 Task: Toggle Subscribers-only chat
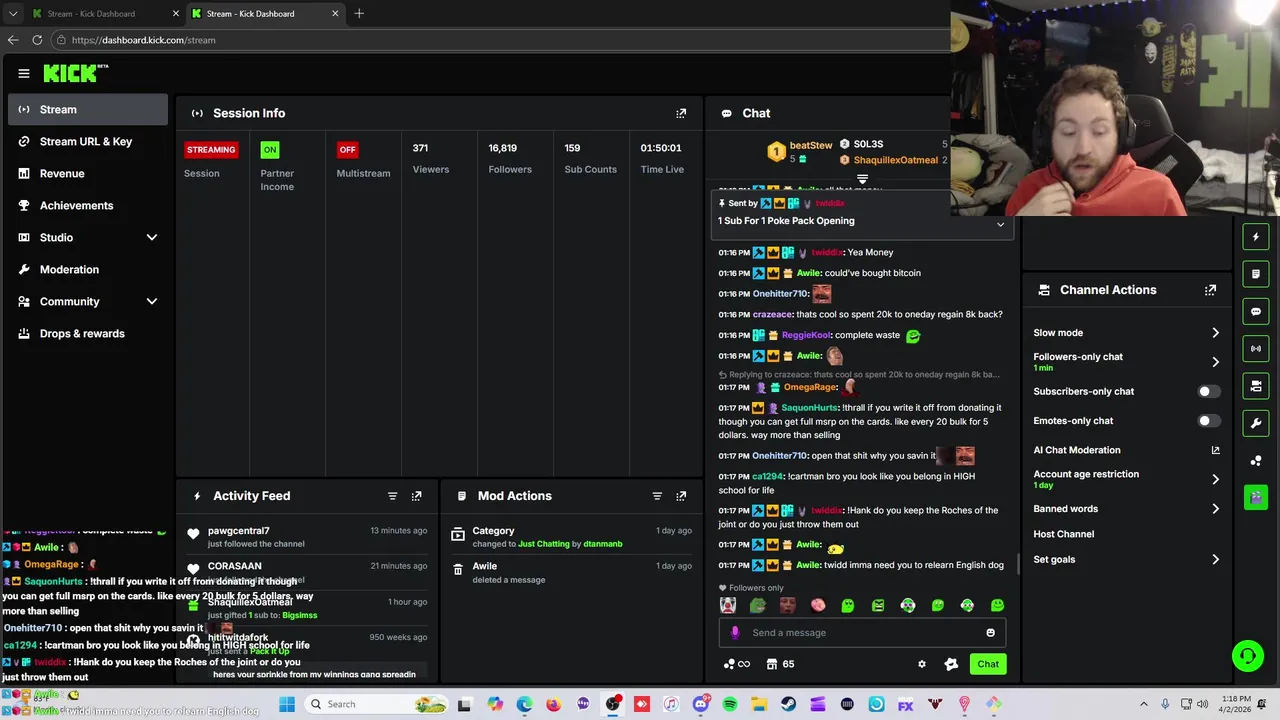pos(1209,392)
